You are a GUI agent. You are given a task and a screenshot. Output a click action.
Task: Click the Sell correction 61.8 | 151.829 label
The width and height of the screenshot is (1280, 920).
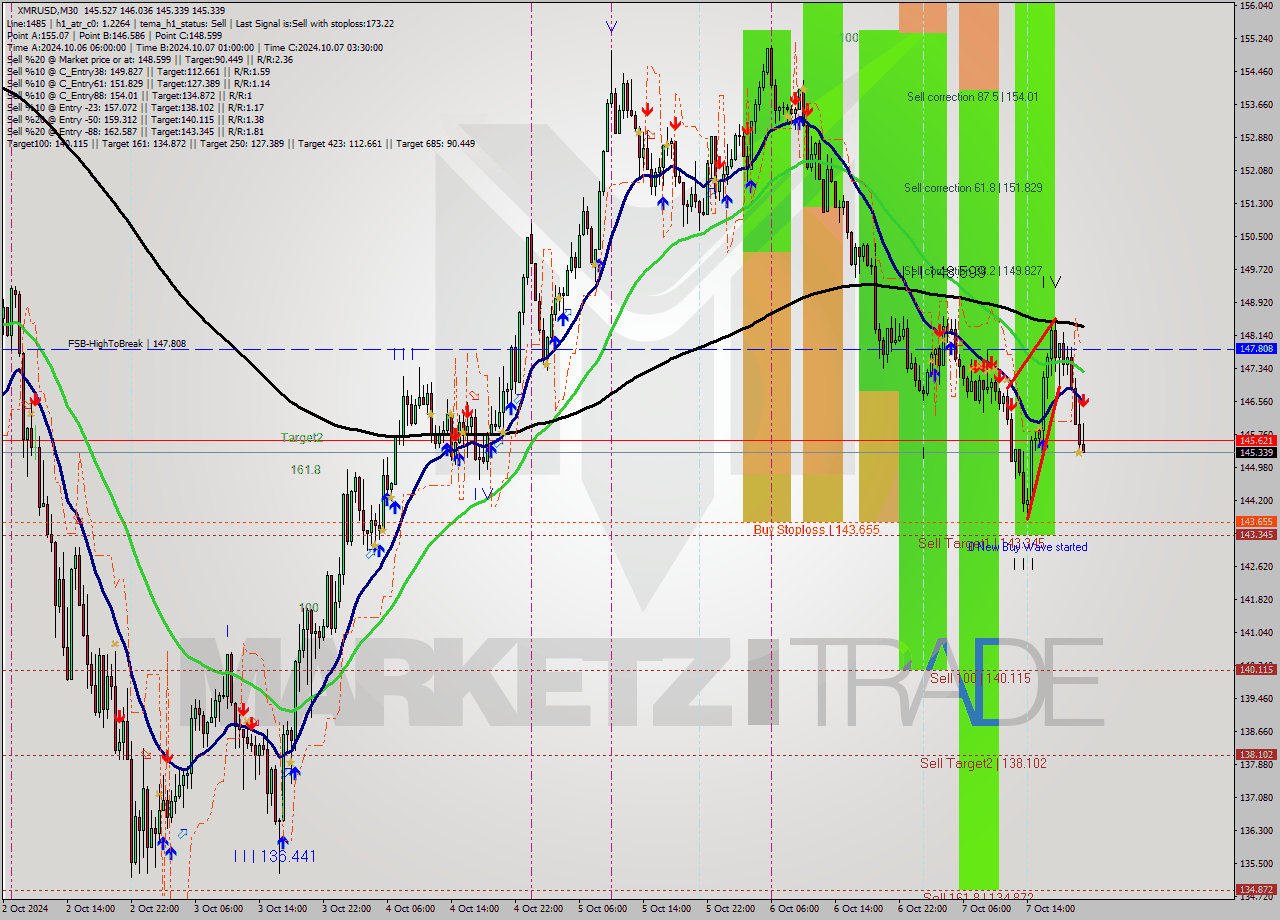pos(973,188)
